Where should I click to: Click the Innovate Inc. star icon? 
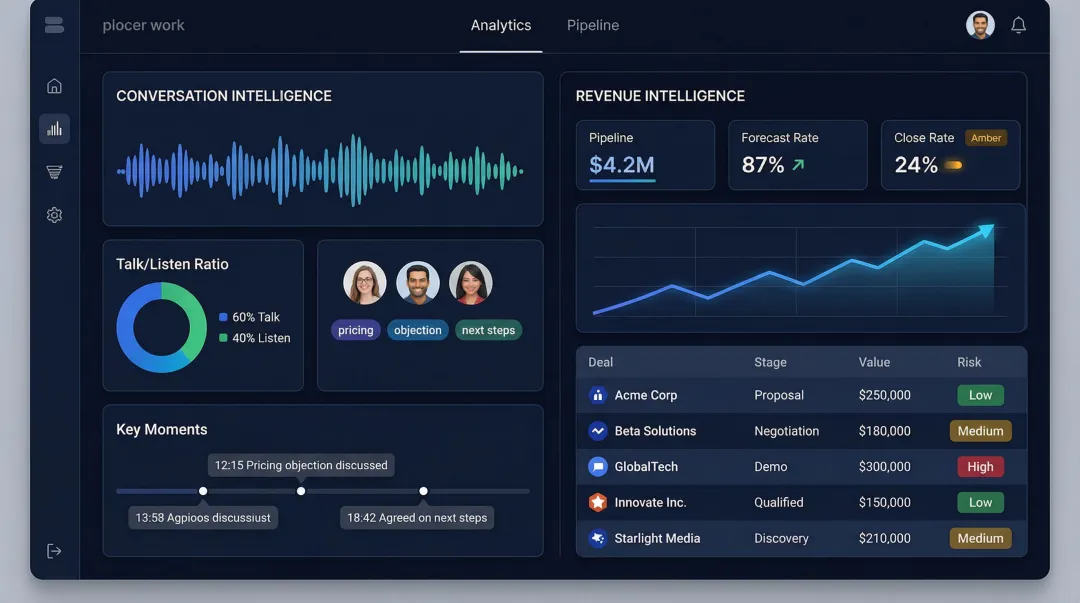coord(598,502)
